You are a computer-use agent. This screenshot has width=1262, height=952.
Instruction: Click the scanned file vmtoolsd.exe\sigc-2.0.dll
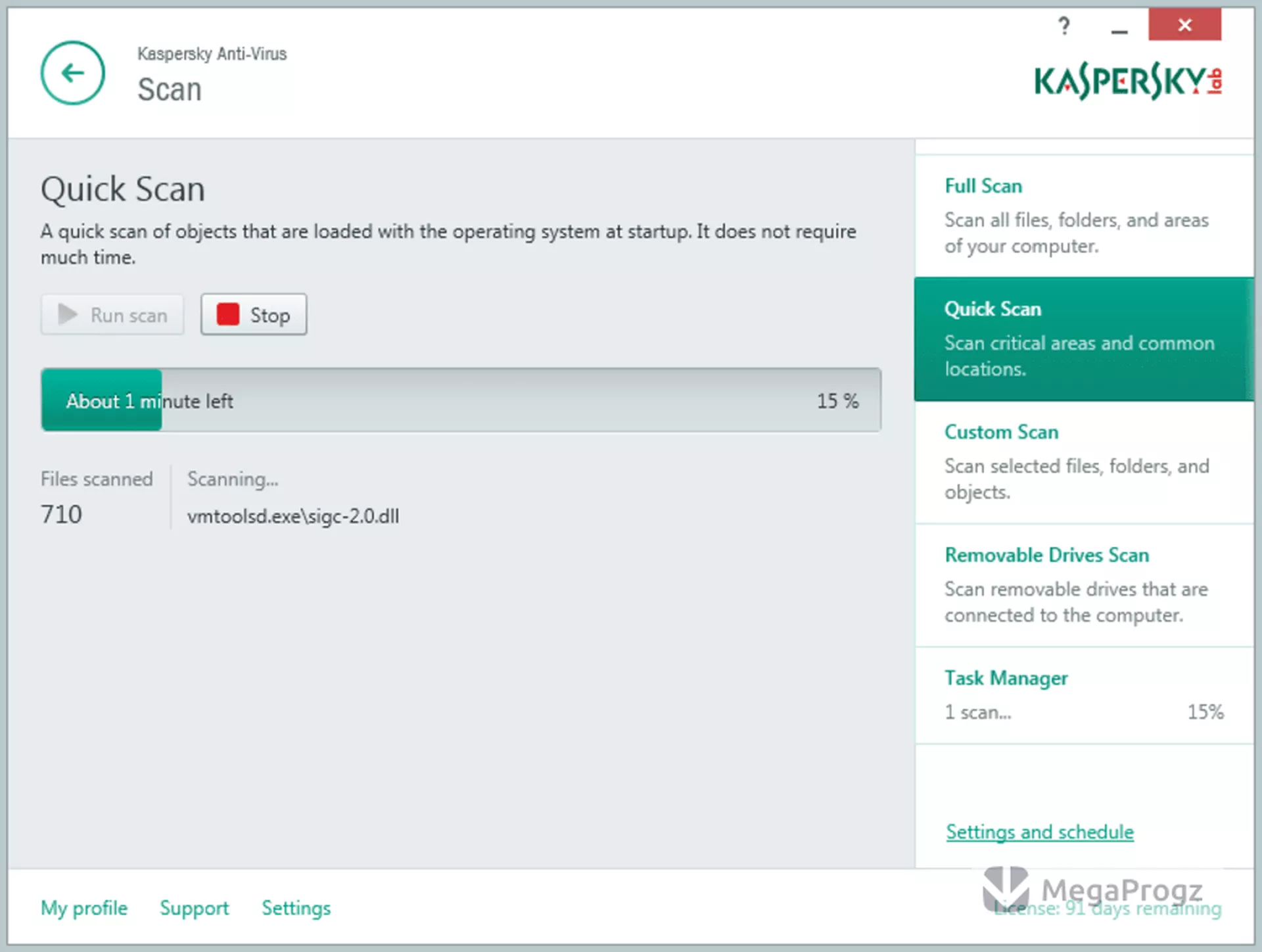(293, 516)
